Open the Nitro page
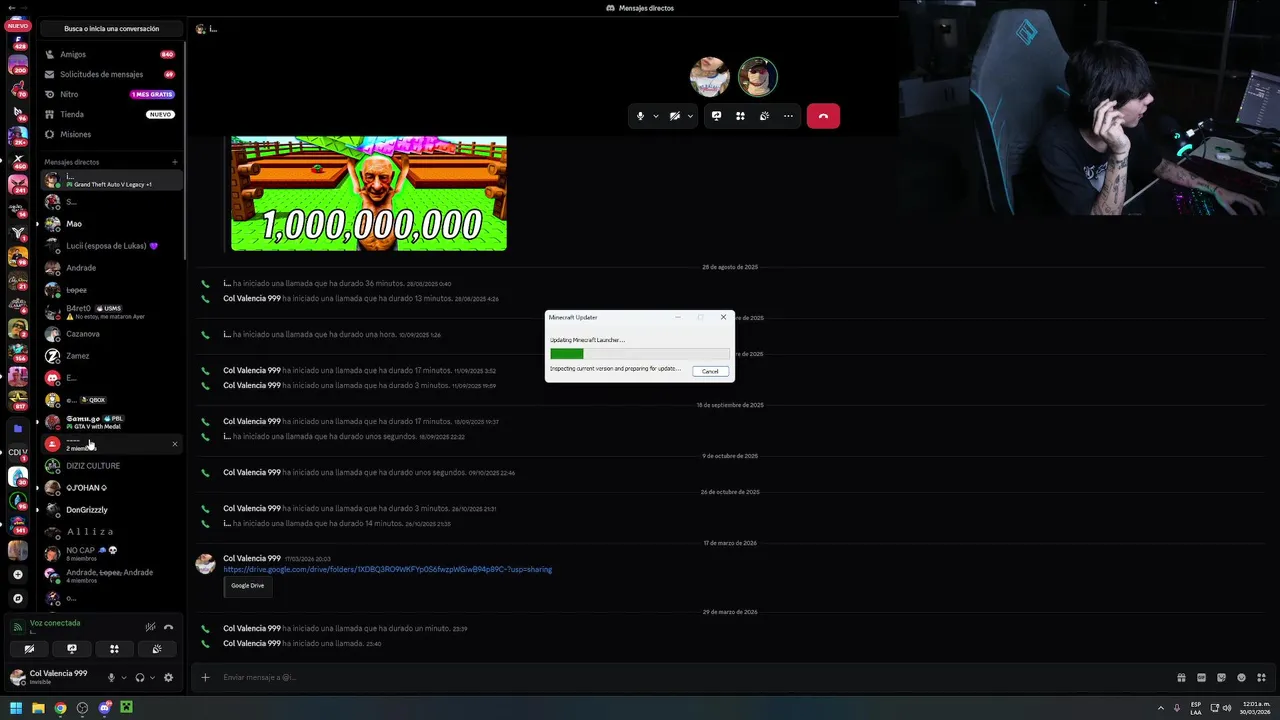The image size is (1280, 720). pyautogui.click(x=111, y=94)
